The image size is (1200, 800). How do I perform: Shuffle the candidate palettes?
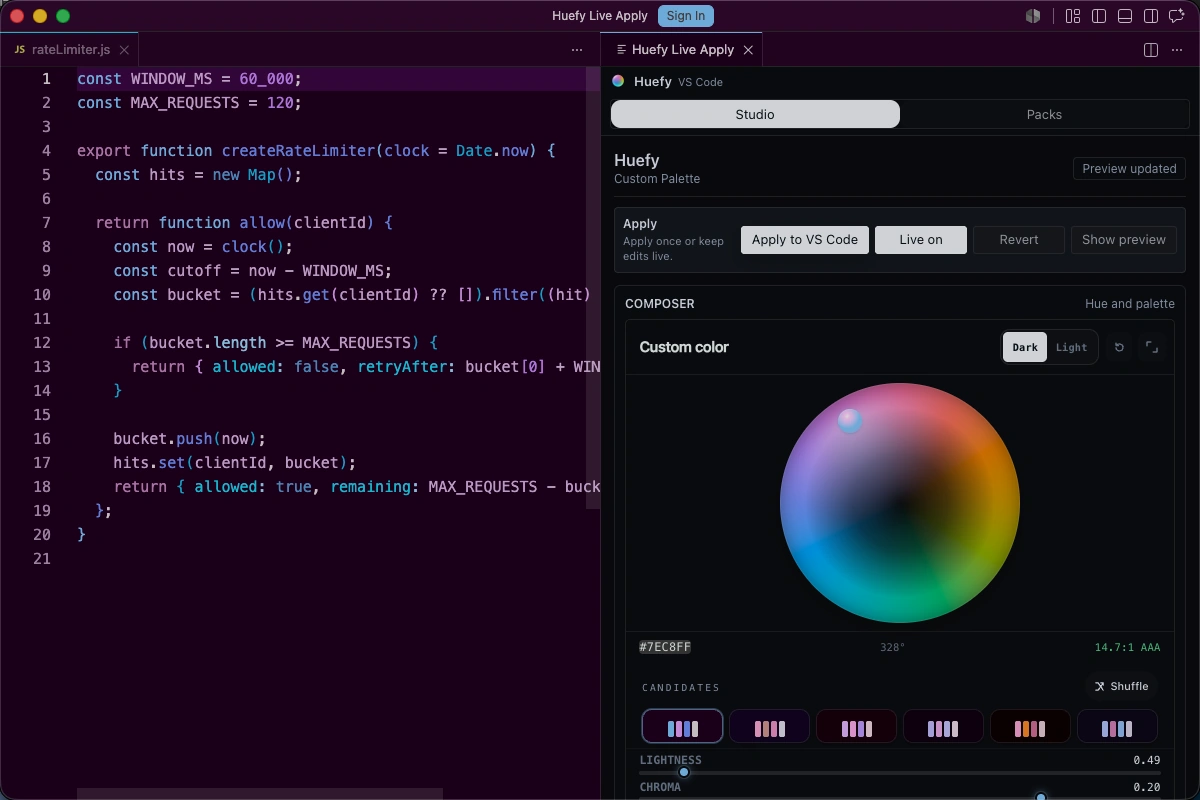[x=1121, y=686]
